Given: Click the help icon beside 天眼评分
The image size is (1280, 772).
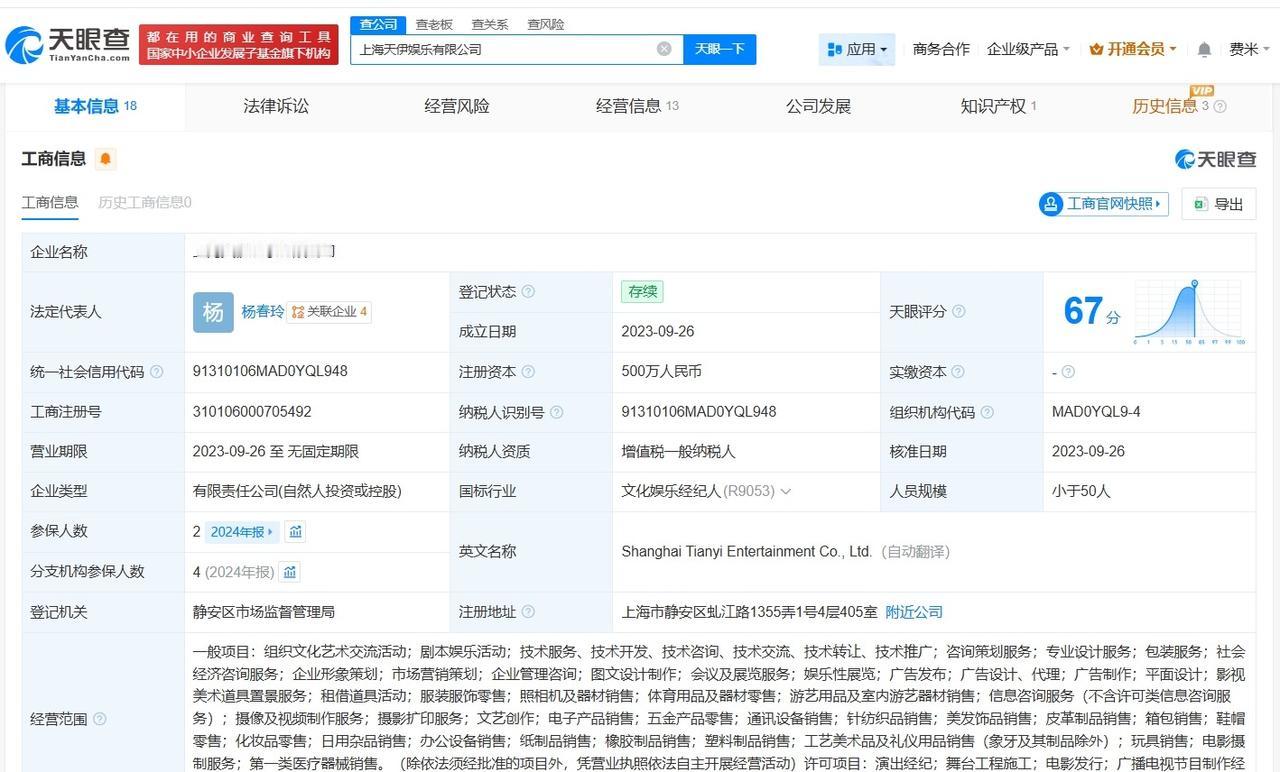Looking at the screenshot, I should (x=957, y=311).
